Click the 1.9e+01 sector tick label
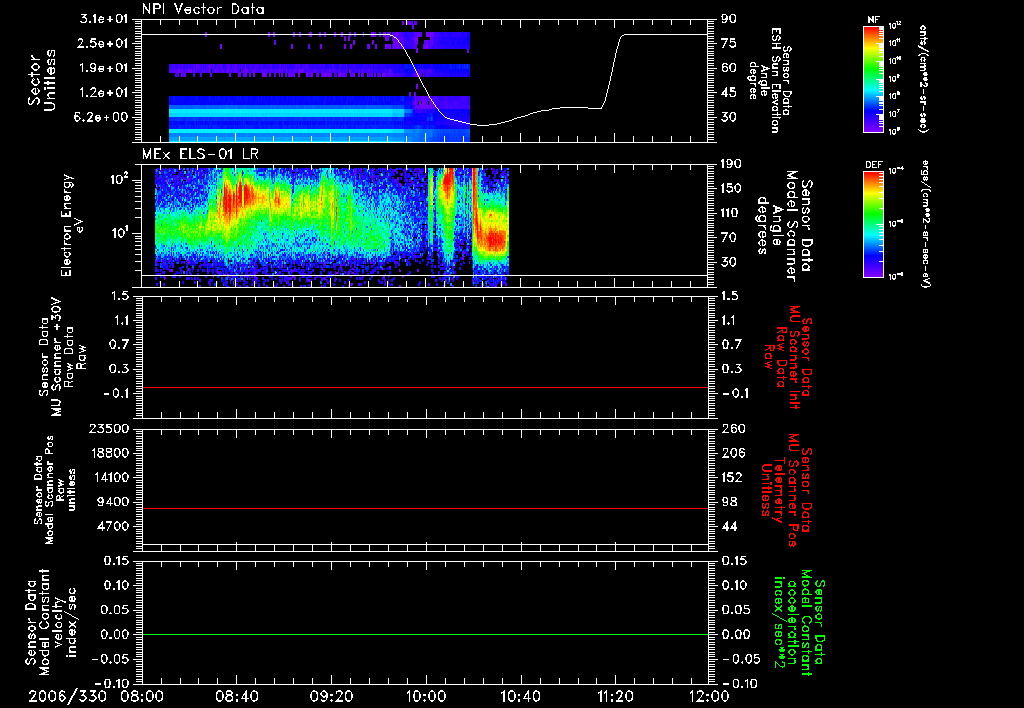Image resolution: width=1024 pixels, height=708 pixels. [x=104, y=68]
